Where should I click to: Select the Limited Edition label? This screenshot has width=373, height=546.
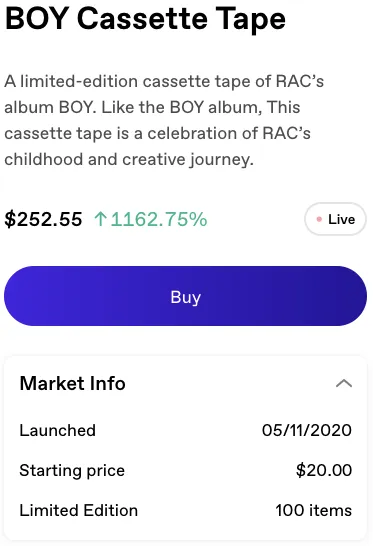coord(79,510)
